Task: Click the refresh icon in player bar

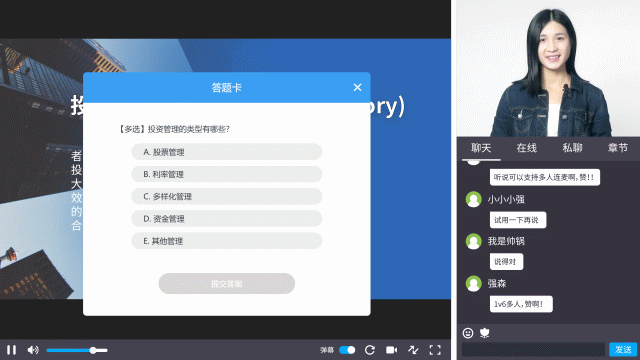Action: click(x=370, y=350)
